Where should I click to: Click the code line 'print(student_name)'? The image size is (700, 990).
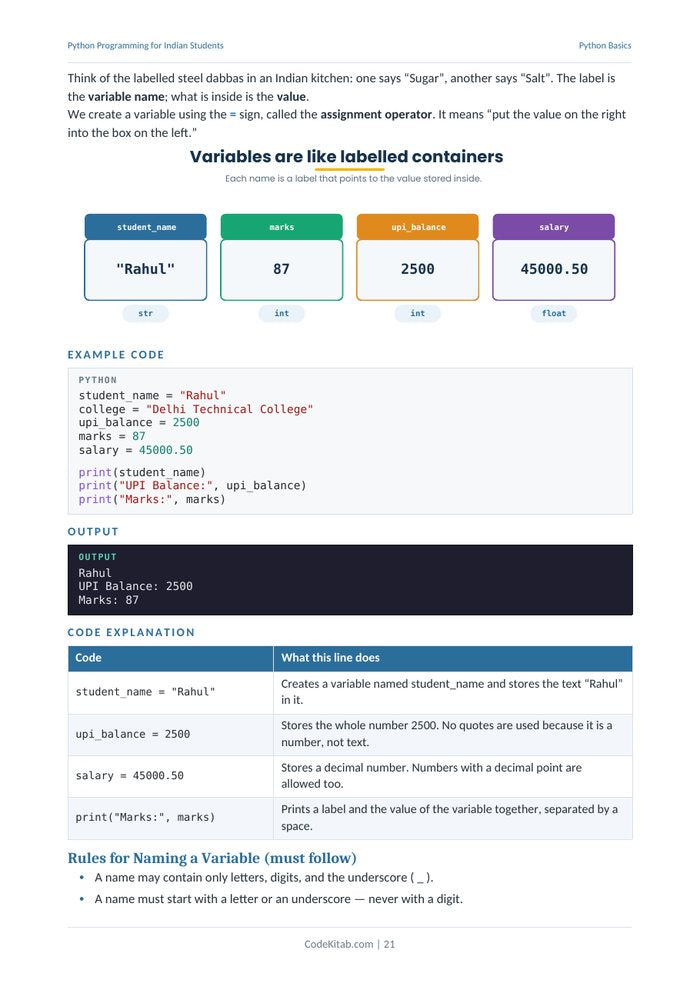(x=142, y=472)
